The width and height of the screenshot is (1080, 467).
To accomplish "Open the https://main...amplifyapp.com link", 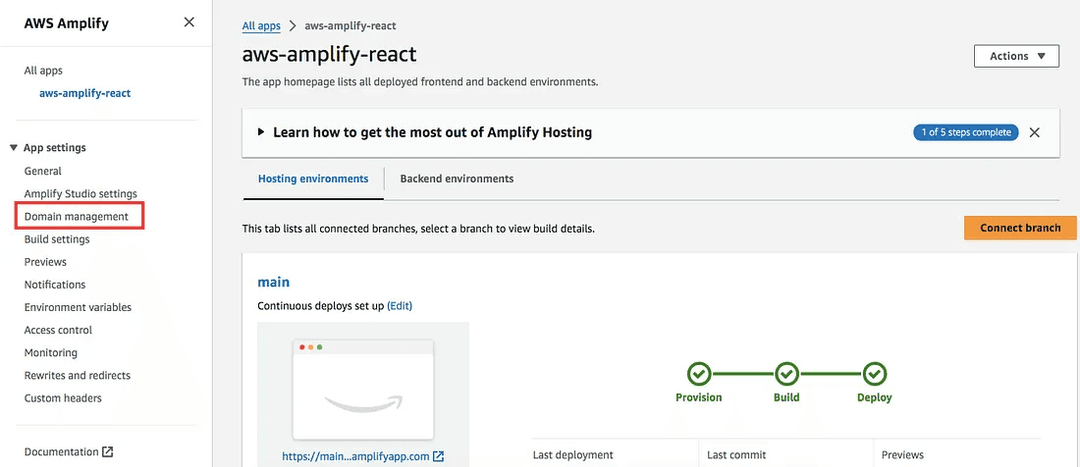I will tap(356, 456).
